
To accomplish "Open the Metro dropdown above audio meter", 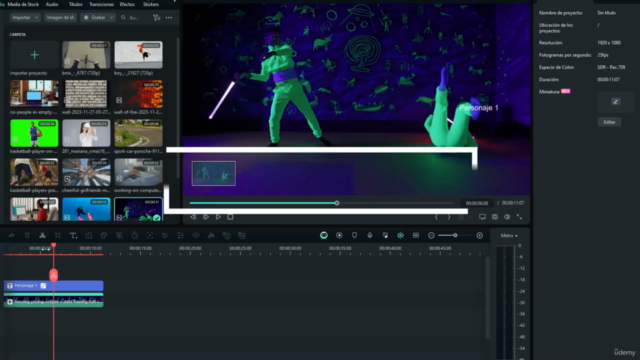I will [x=509, y=236].
